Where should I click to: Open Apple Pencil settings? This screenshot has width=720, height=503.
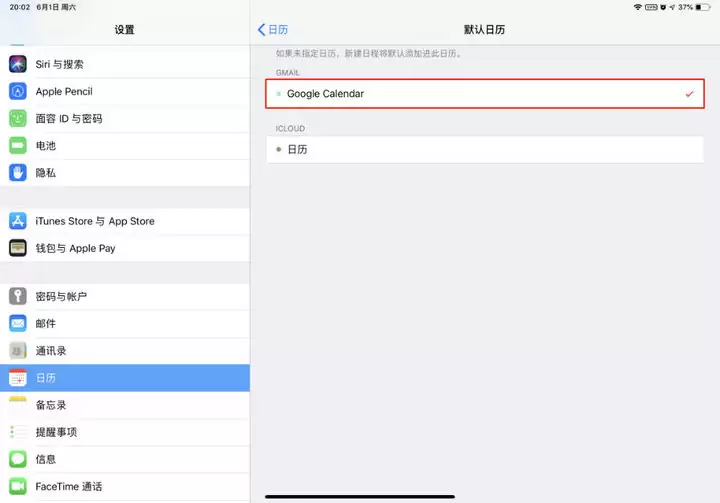125,91
